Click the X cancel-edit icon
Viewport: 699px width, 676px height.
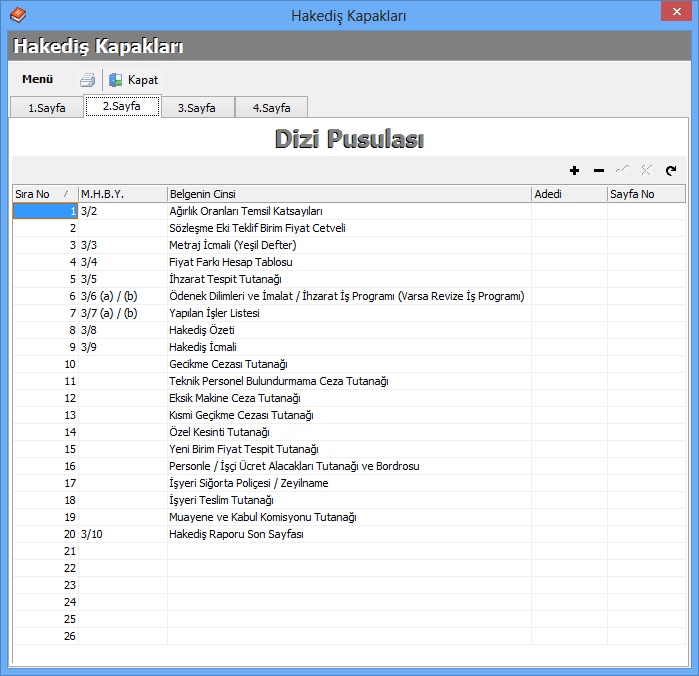pyautogui.click(x=646, y=171)
